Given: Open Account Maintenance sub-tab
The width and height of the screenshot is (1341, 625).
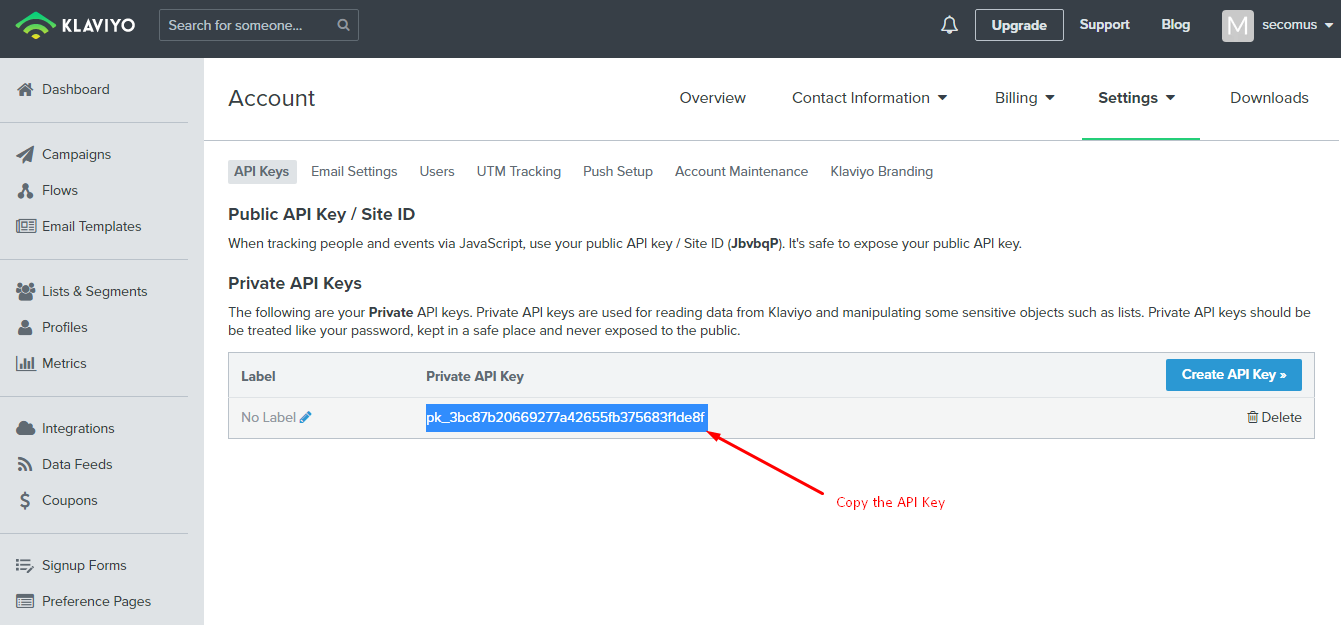Looking at the screenshot, I should (x=741, y=172).
